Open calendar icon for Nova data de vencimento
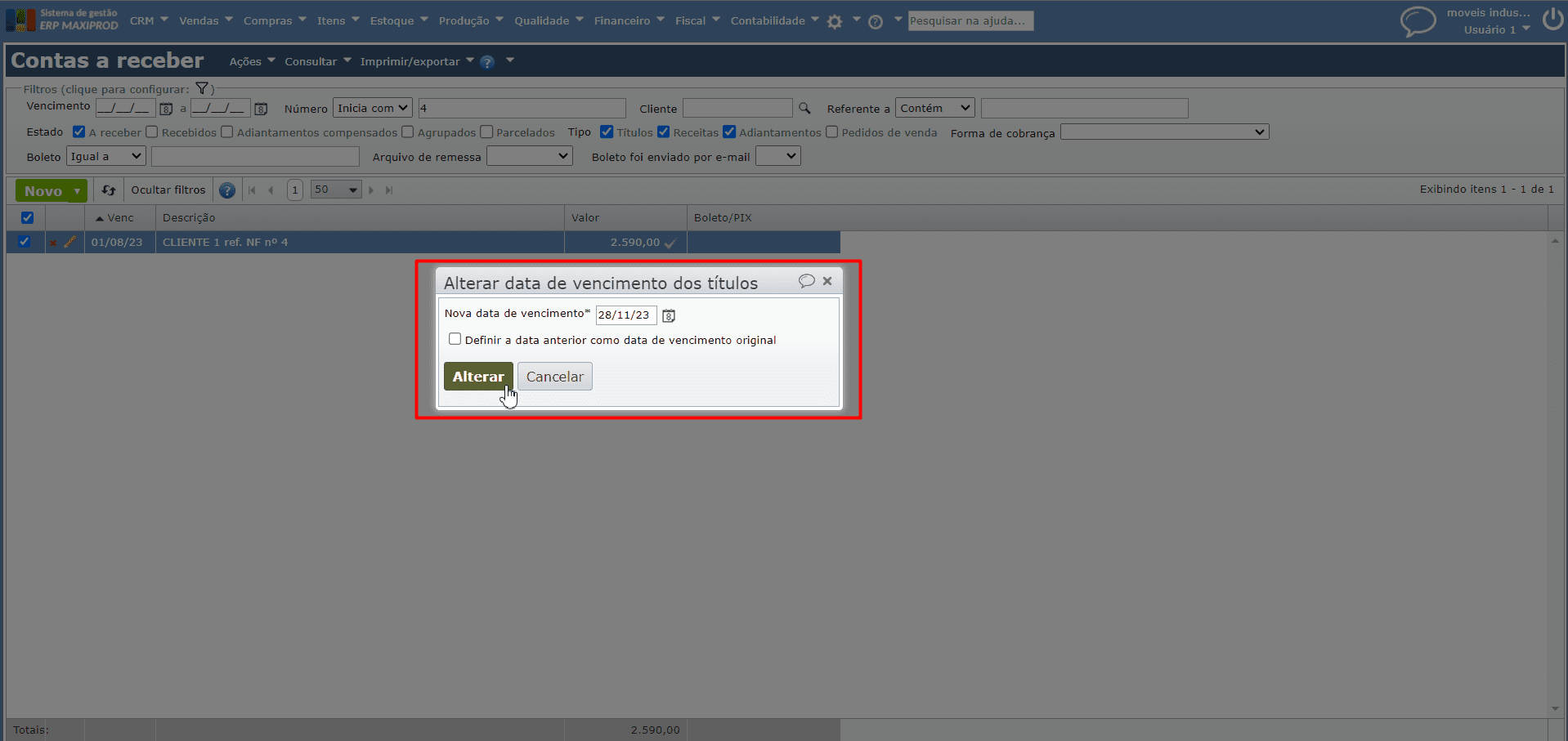Screen dimensions: 1568x741 [669, 315]
